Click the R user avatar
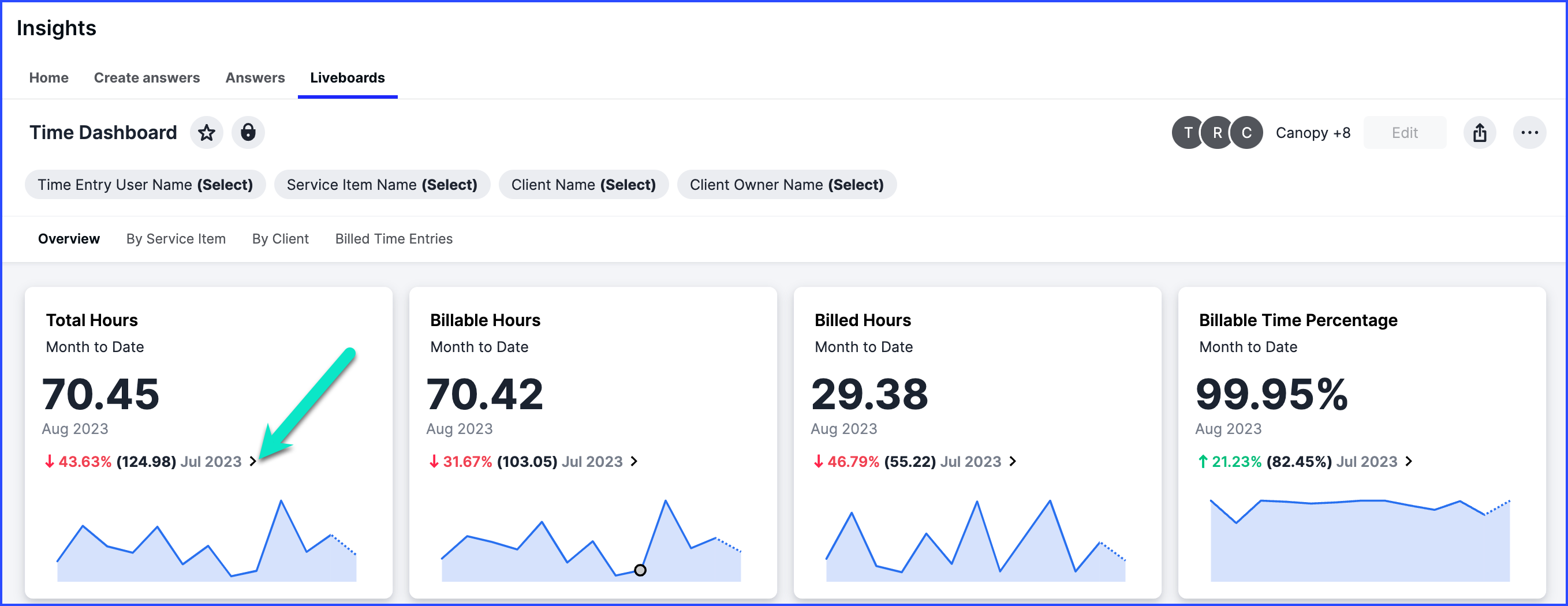 [x=1217, y=133]
